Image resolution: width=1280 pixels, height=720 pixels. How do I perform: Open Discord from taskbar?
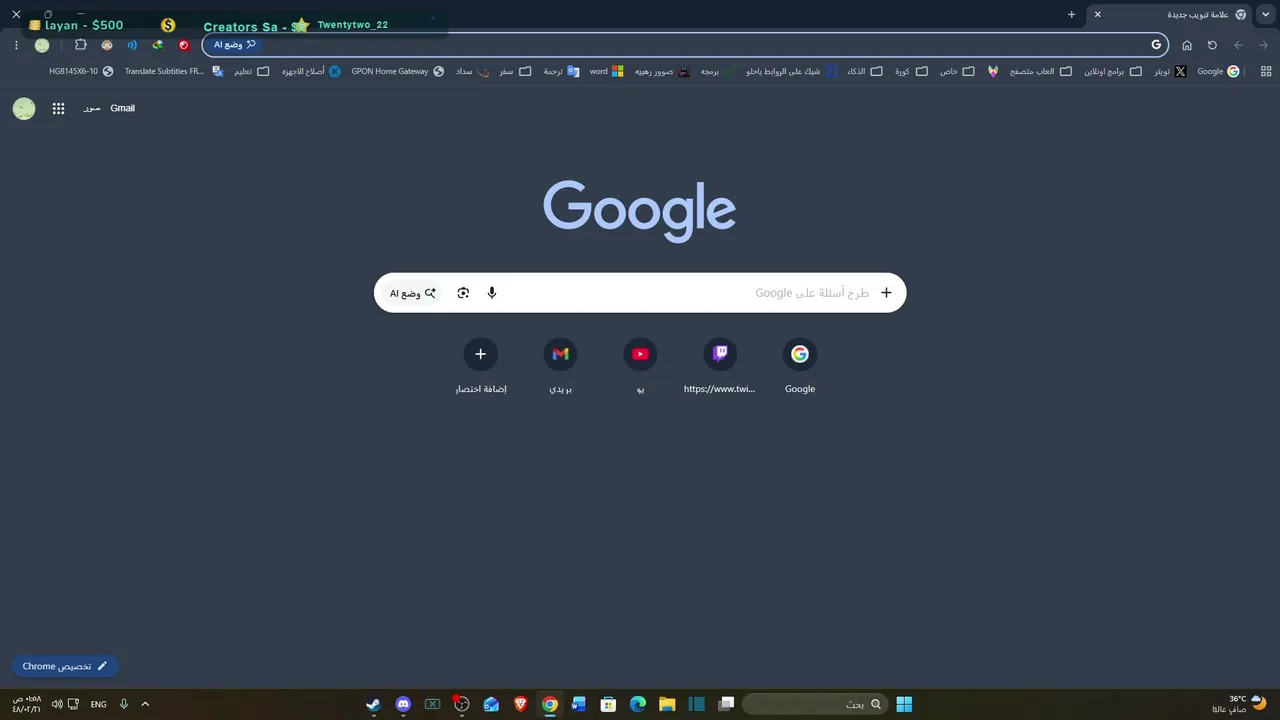(x=403, y=704)
